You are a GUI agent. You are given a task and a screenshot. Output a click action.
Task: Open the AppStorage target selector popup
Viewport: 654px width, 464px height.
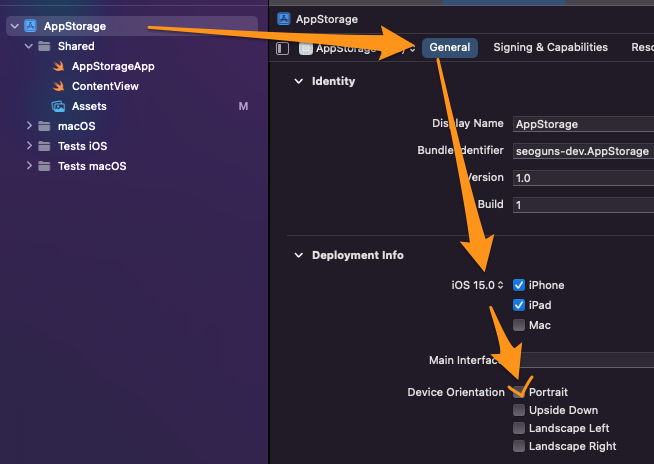[x=357, y=48]
